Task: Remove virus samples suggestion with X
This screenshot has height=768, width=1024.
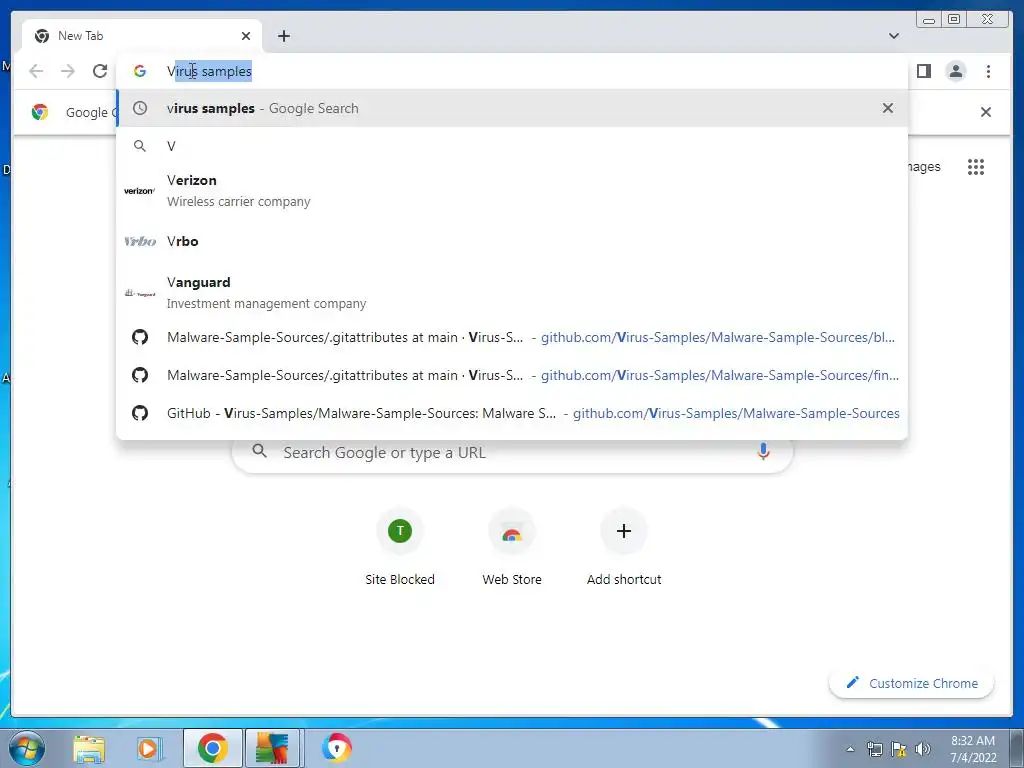Action: (888, 108)
